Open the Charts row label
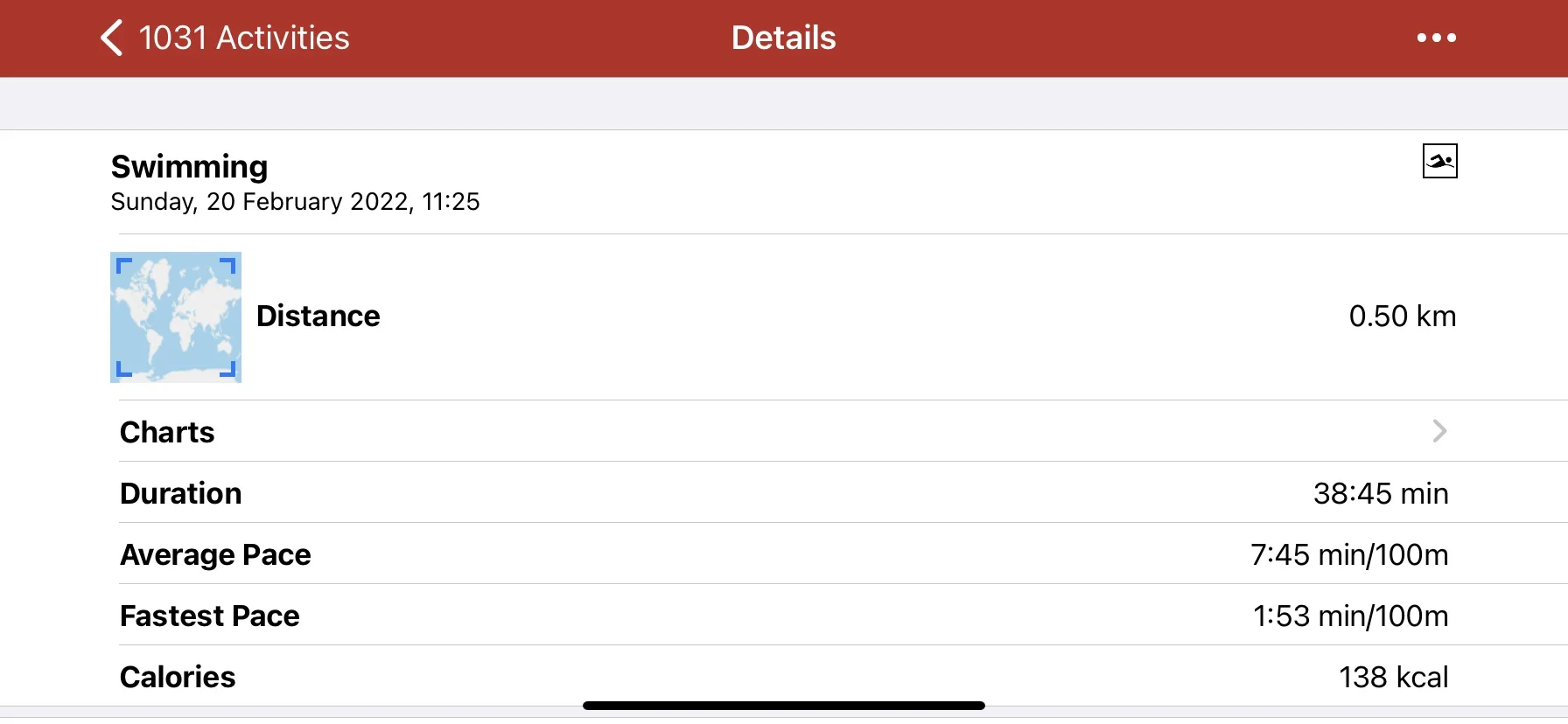This screenshot has width=1568, height=724. point(167,432)
